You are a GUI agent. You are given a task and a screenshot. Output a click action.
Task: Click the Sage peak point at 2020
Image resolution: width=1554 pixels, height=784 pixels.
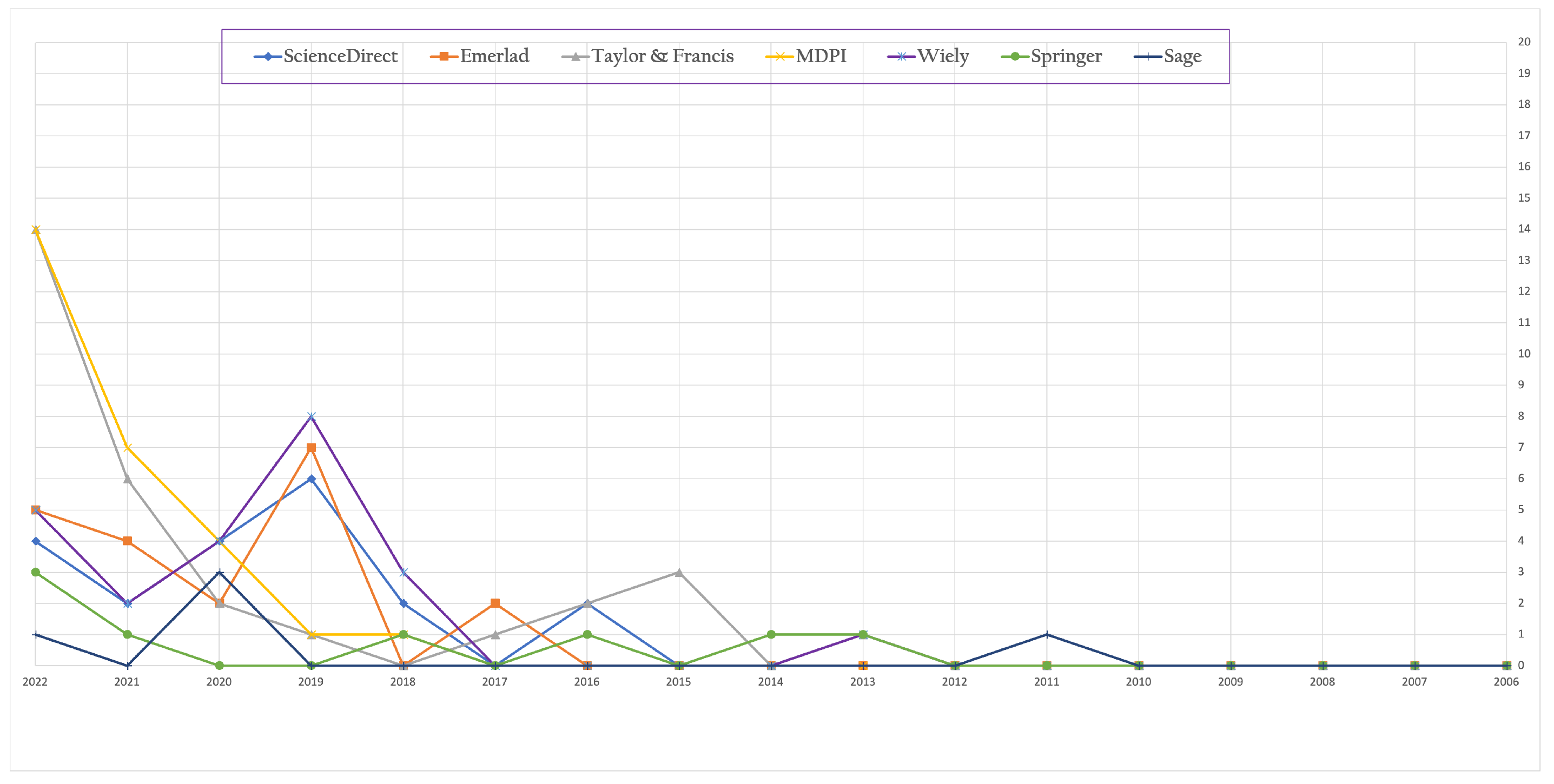tap(220, 572)
